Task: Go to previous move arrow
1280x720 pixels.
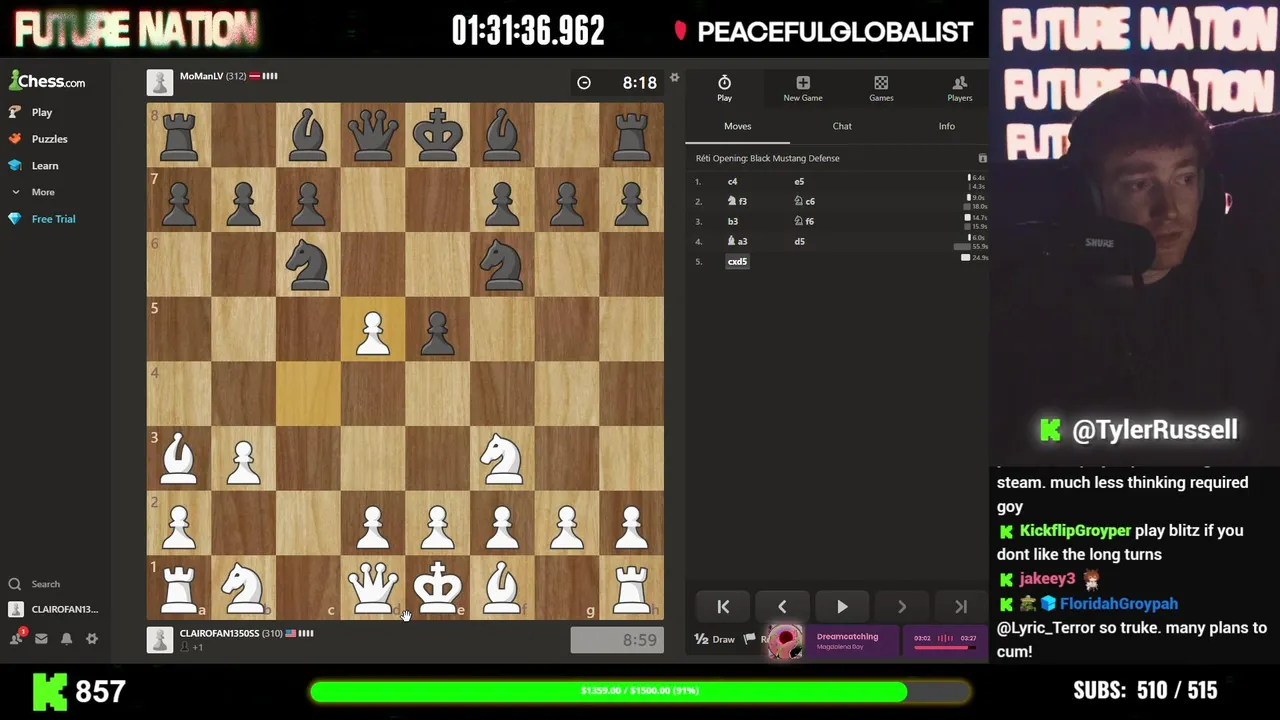Action: coord(782,607)
